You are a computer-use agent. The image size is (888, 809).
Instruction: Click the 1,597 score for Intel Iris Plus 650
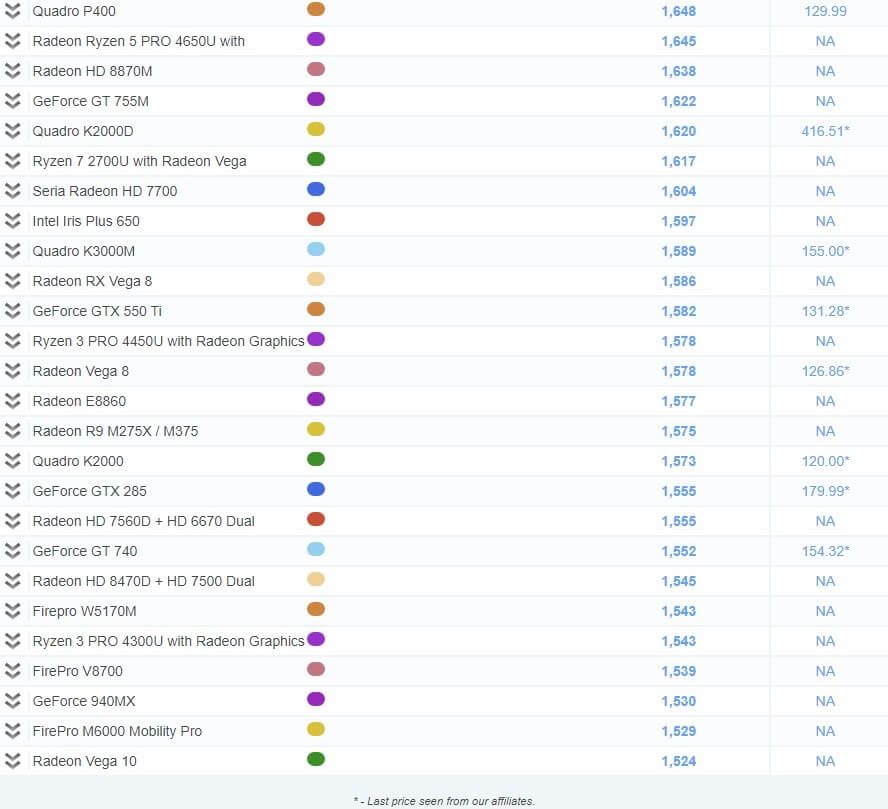coord(678,221)
